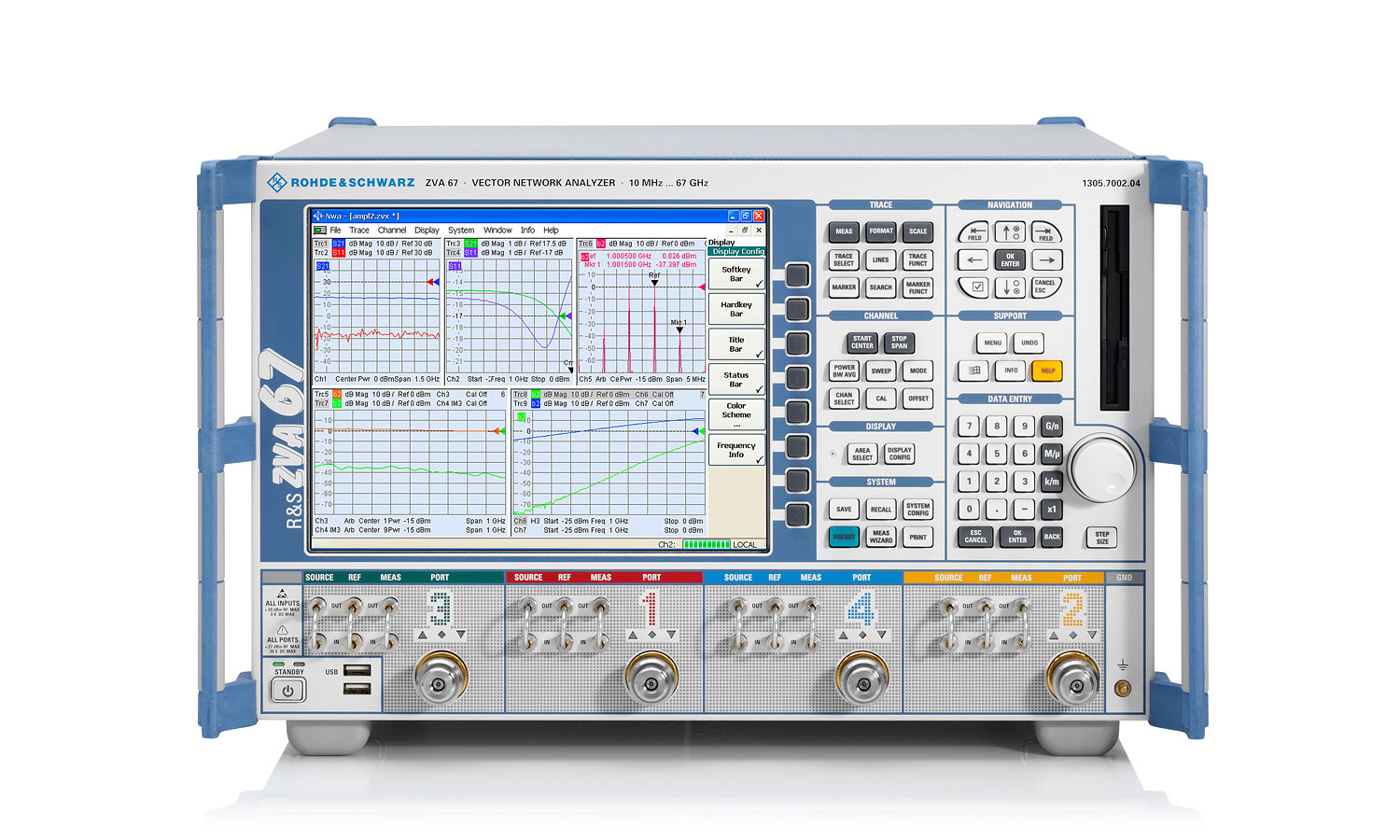The image size is (1400, 840).
Task: Open the Channel menu
Action: tap(392, 231)
